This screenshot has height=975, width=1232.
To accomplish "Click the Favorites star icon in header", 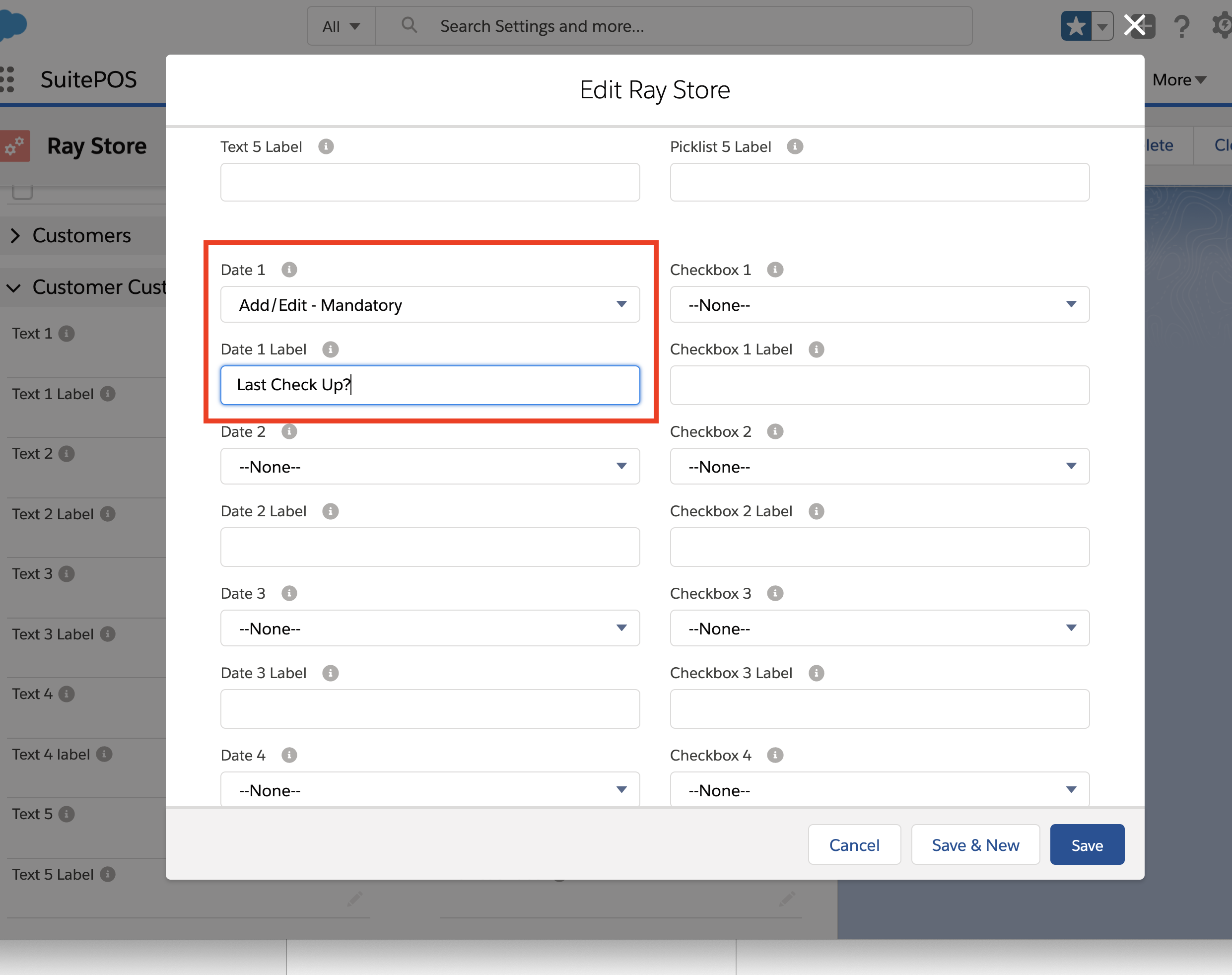I will [1076, 26].
